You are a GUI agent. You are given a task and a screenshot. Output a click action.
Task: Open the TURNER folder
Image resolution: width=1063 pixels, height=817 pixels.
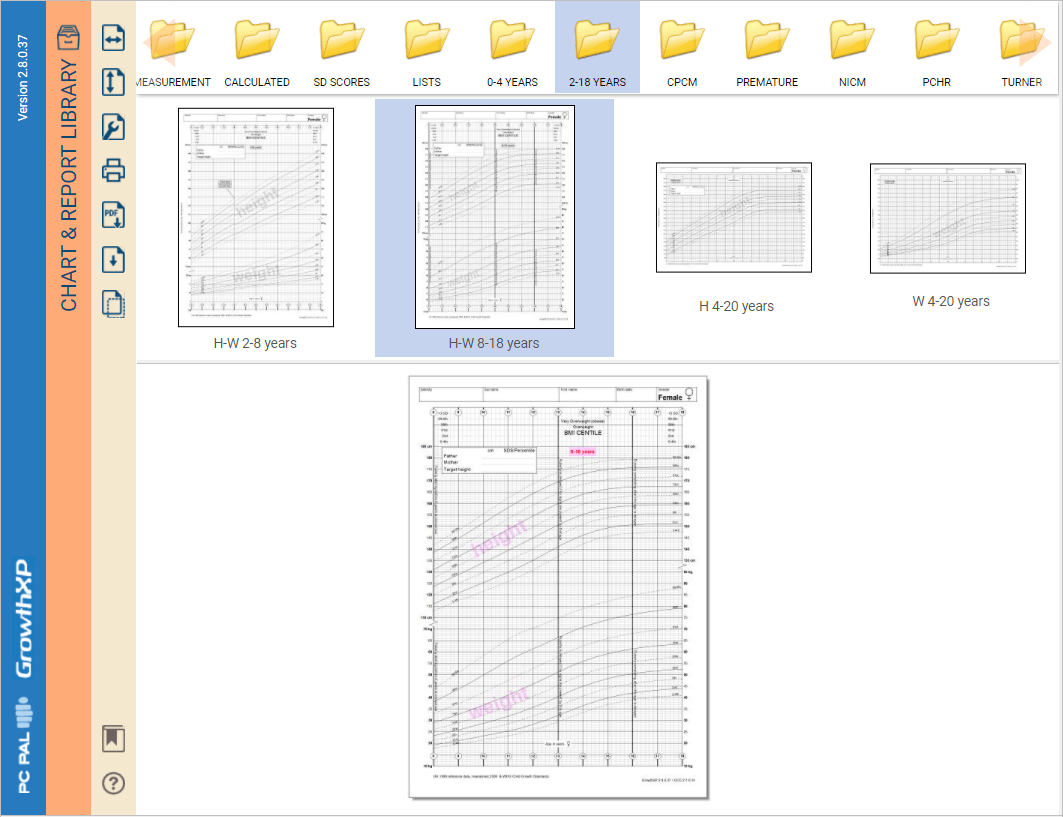(1022, 53)
